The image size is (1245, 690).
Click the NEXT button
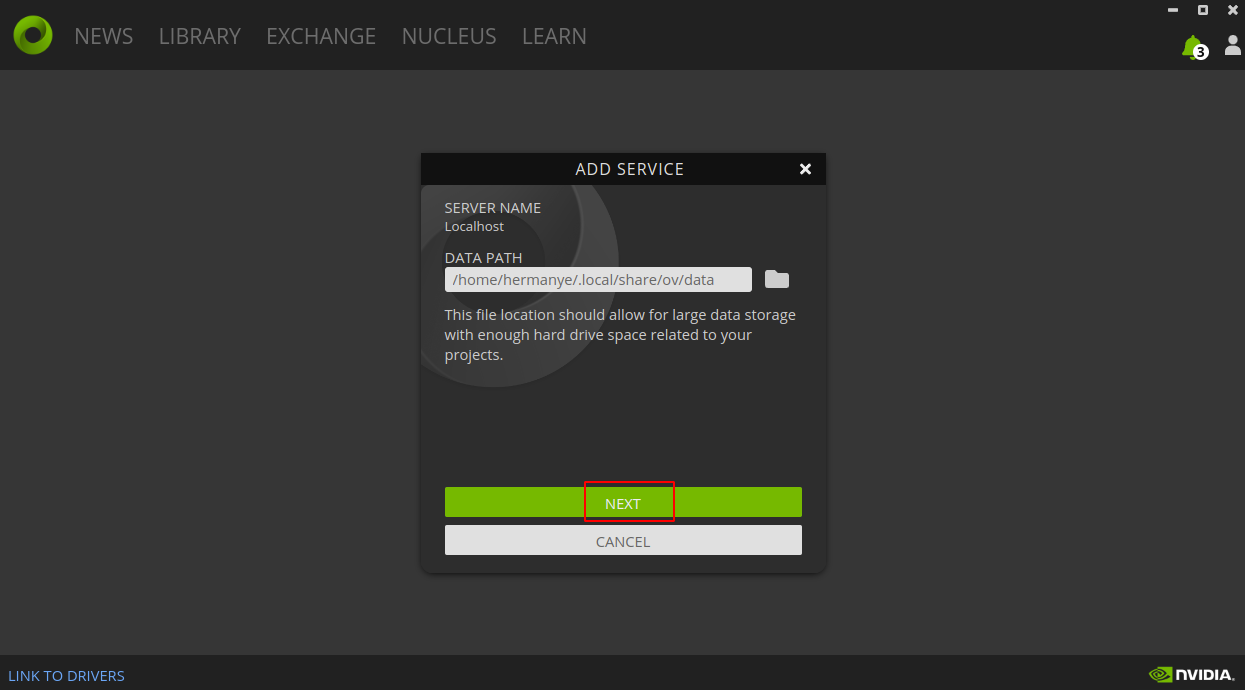[x=623, y=502]
